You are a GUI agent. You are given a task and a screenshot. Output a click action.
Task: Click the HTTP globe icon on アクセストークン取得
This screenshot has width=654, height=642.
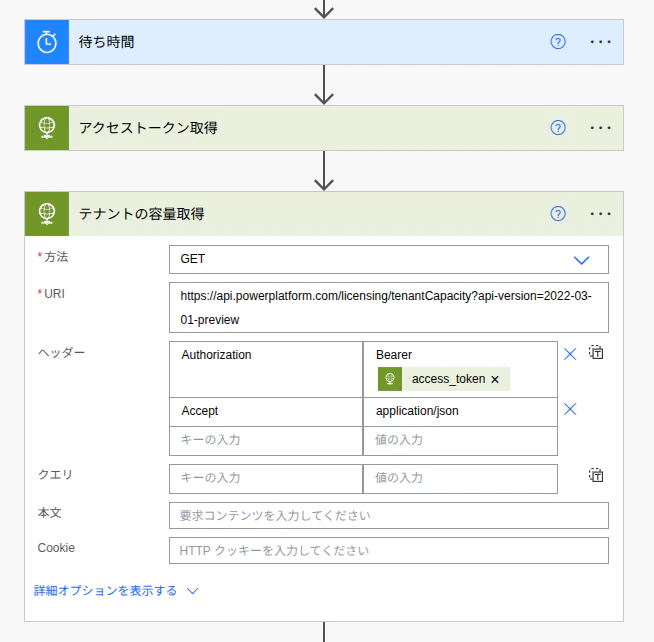47,128
